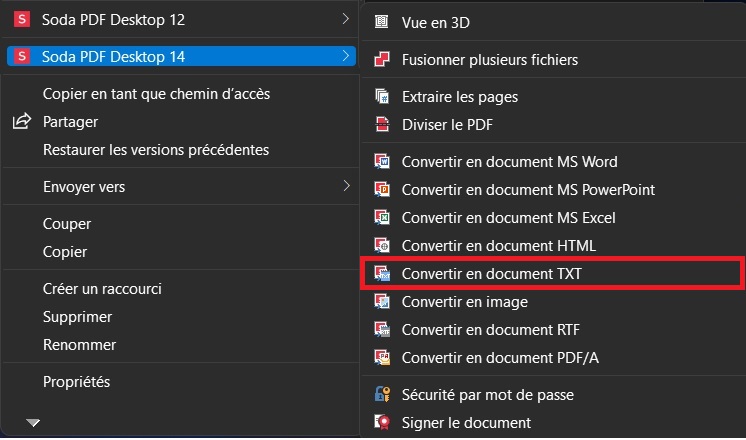Expand the Envoyer vers submenu arrow
Screen dimensions: 746x440
pyautogui.click(x=346, y=186)
